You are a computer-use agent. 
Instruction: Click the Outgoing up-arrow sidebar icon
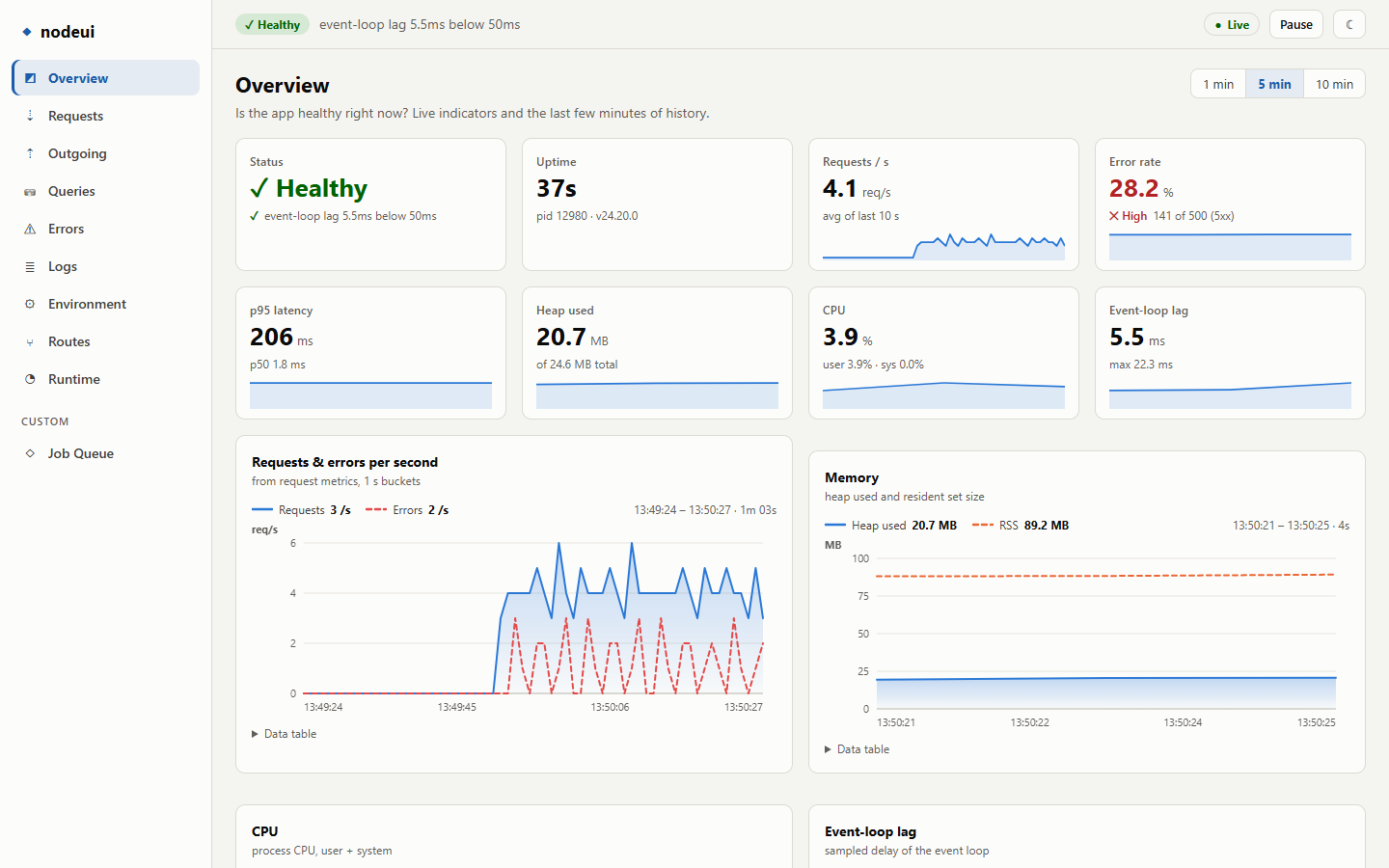coord(30,153)
